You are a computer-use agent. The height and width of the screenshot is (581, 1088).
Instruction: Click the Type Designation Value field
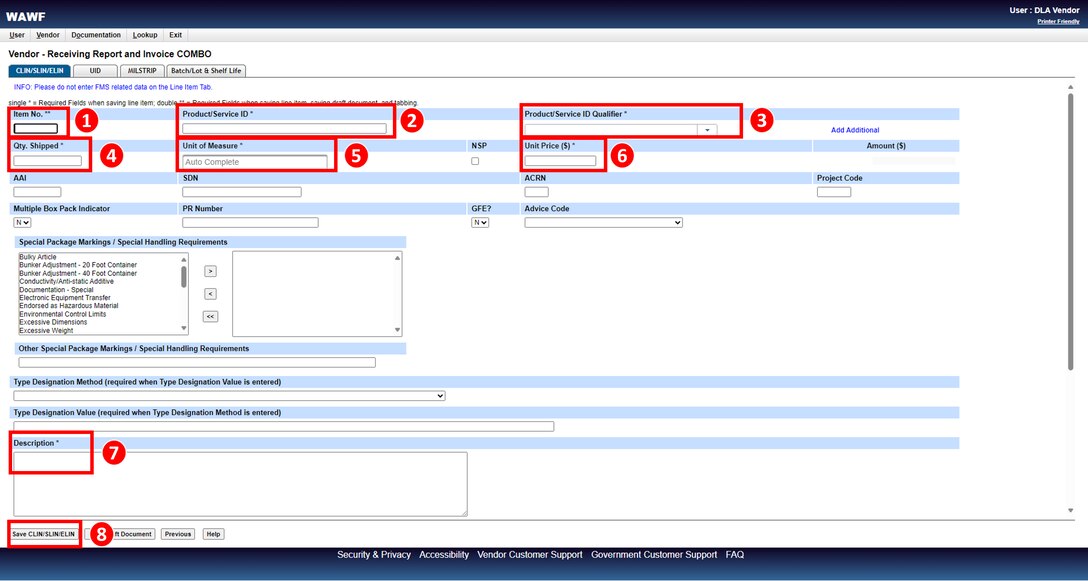click(x=284, y=426)
